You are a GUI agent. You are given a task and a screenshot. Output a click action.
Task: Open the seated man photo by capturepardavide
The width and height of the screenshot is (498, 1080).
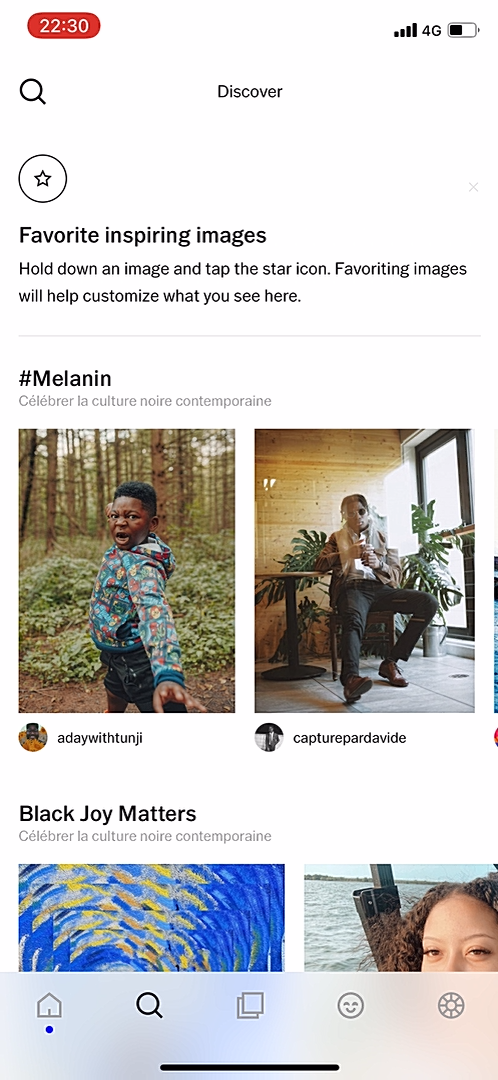click(364, 571)
